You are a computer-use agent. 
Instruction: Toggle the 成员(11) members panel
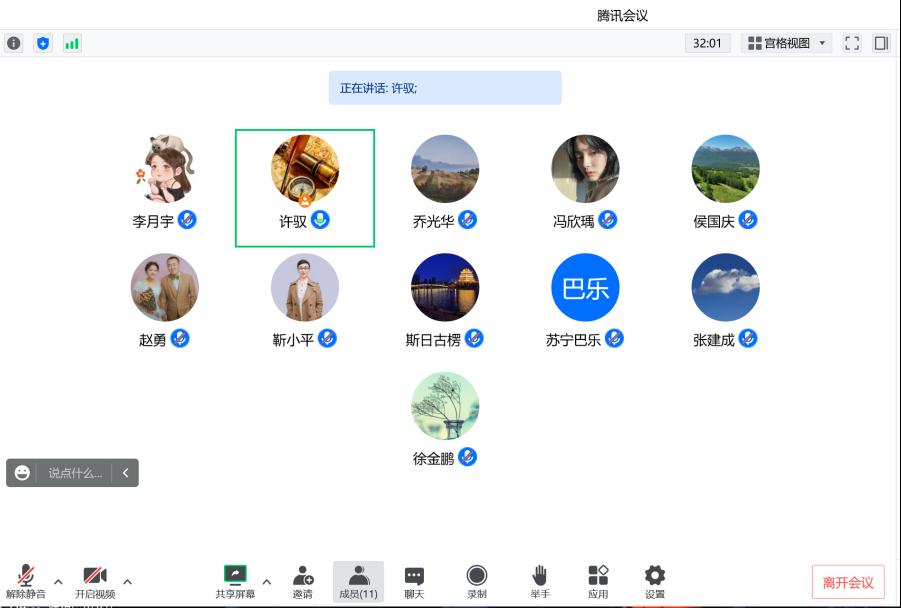point(358,581)
